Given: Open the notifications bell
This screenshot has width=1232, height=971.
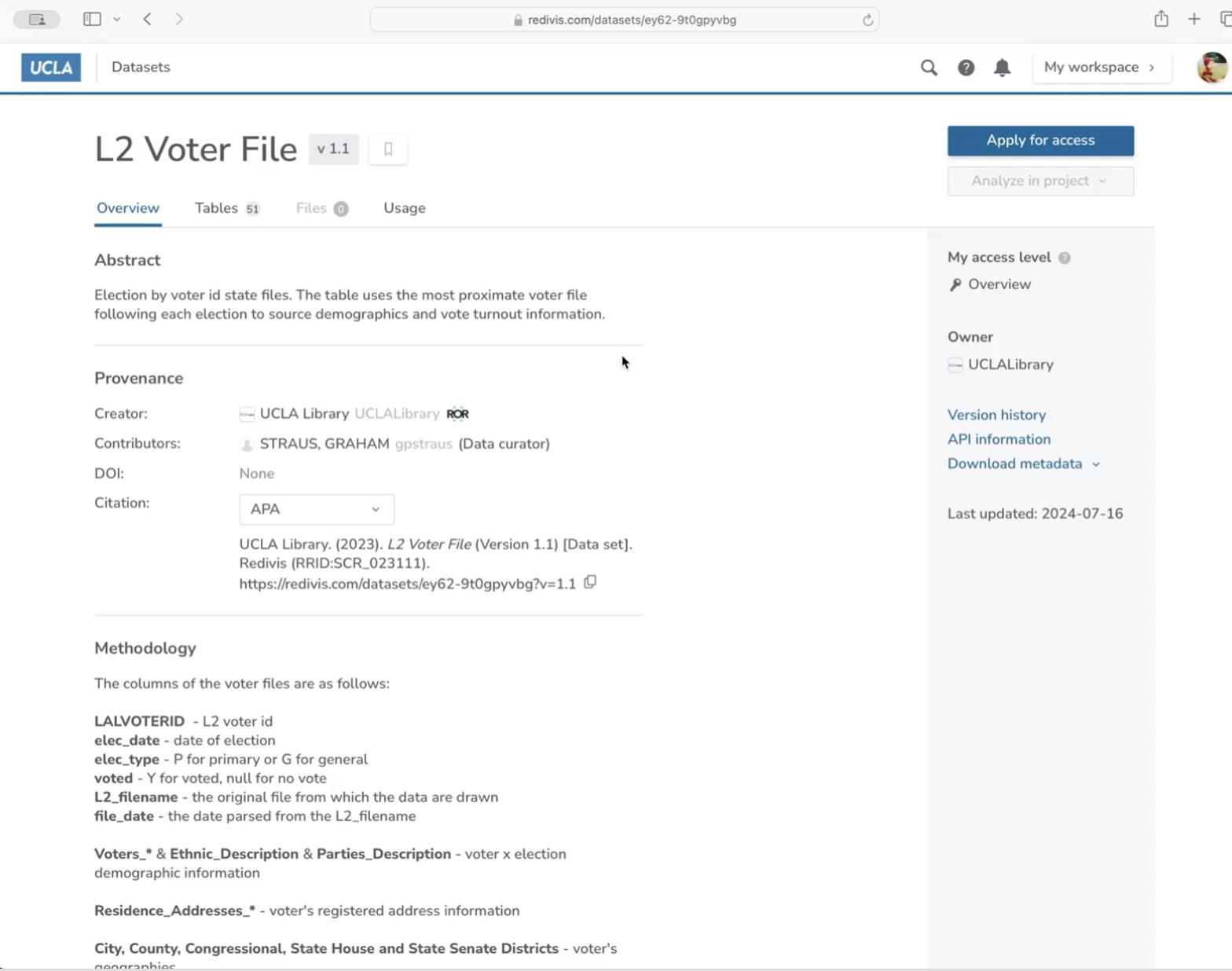Looking at the screenshot, I should point(1002,68).
